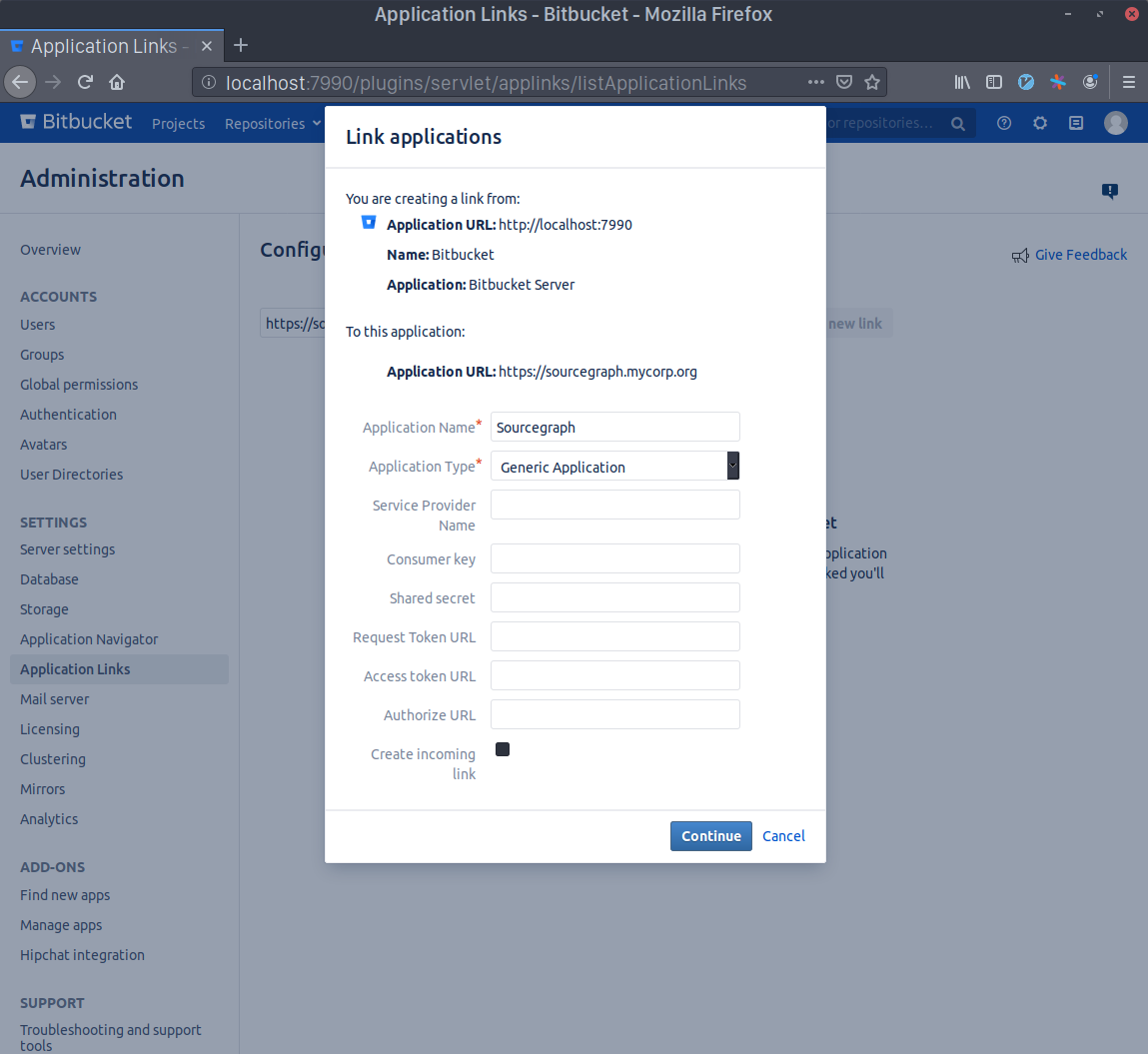Tick the Create incoming link checkbox
The width and height of the screenshot is (1148, 1054).
(x=503, y=748)
